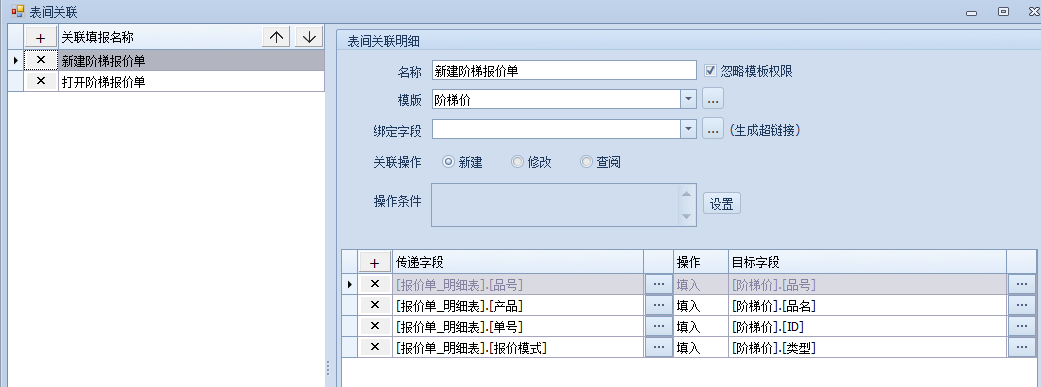Screen dimensions: 1041x387
Task: Move selected entry up with arrow button
Action: [276, 37]
